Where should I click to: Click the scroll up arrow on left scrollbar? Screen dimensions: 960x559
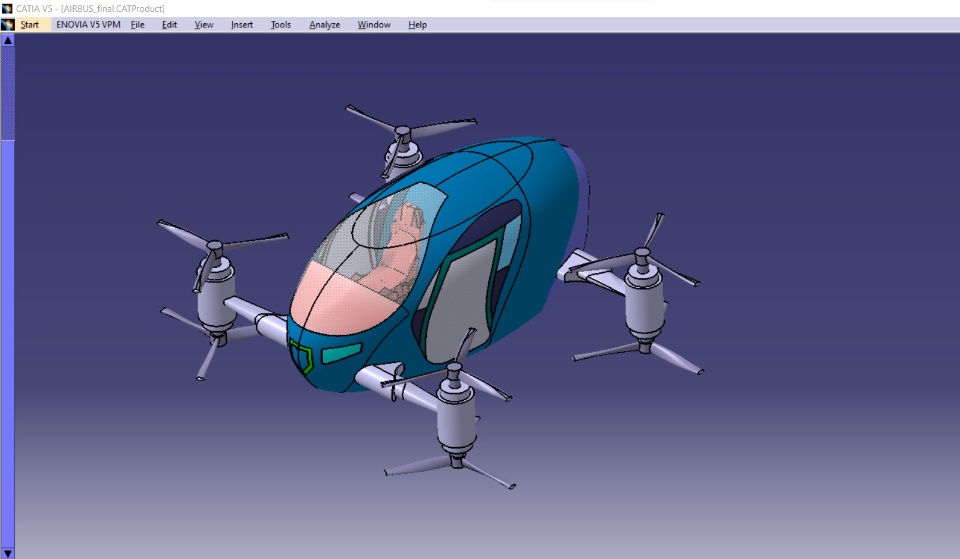[x=7, y=40]
